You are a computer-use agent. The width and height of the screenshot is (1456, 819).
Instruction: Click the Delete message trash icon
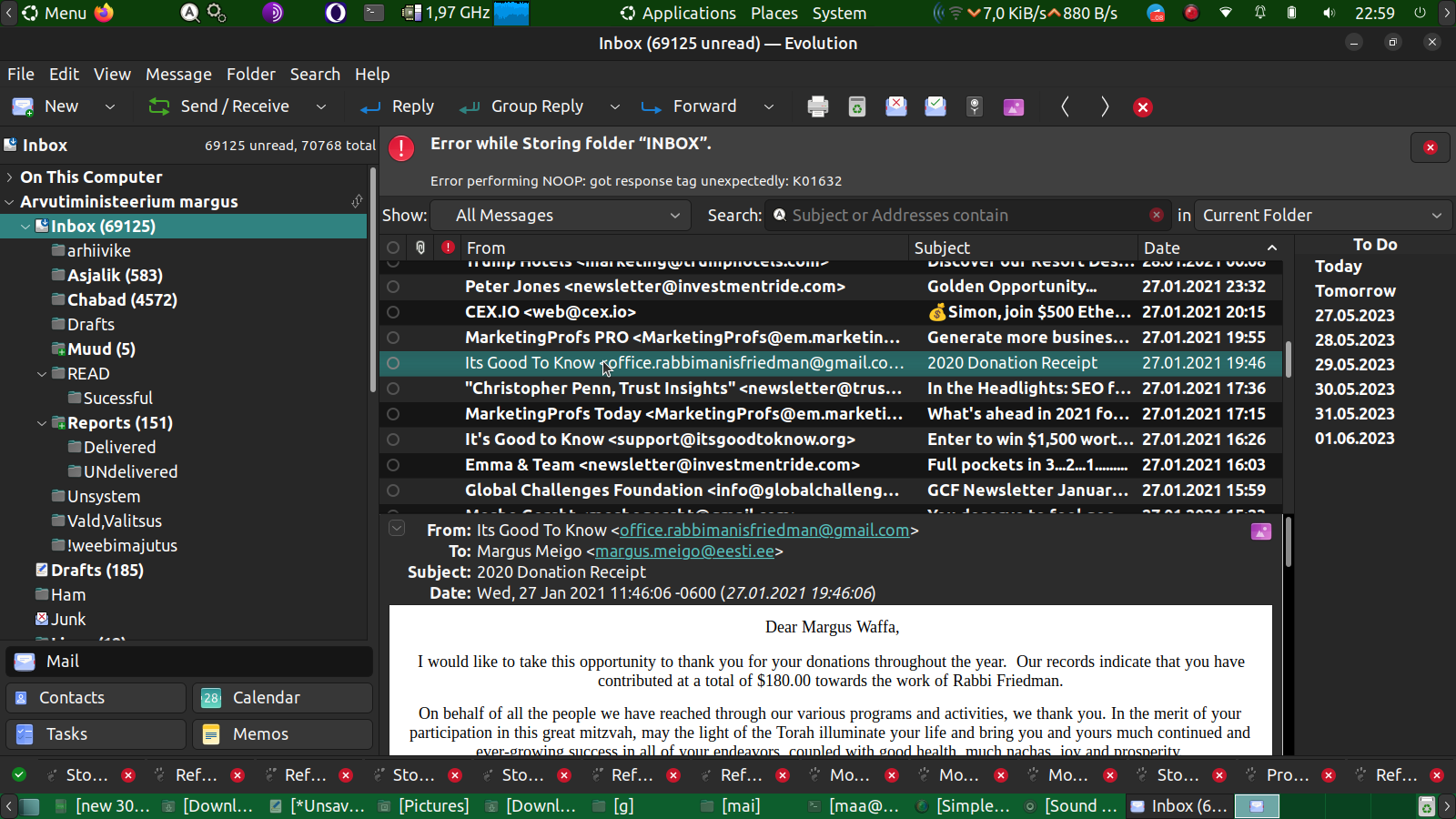(856, 106)
